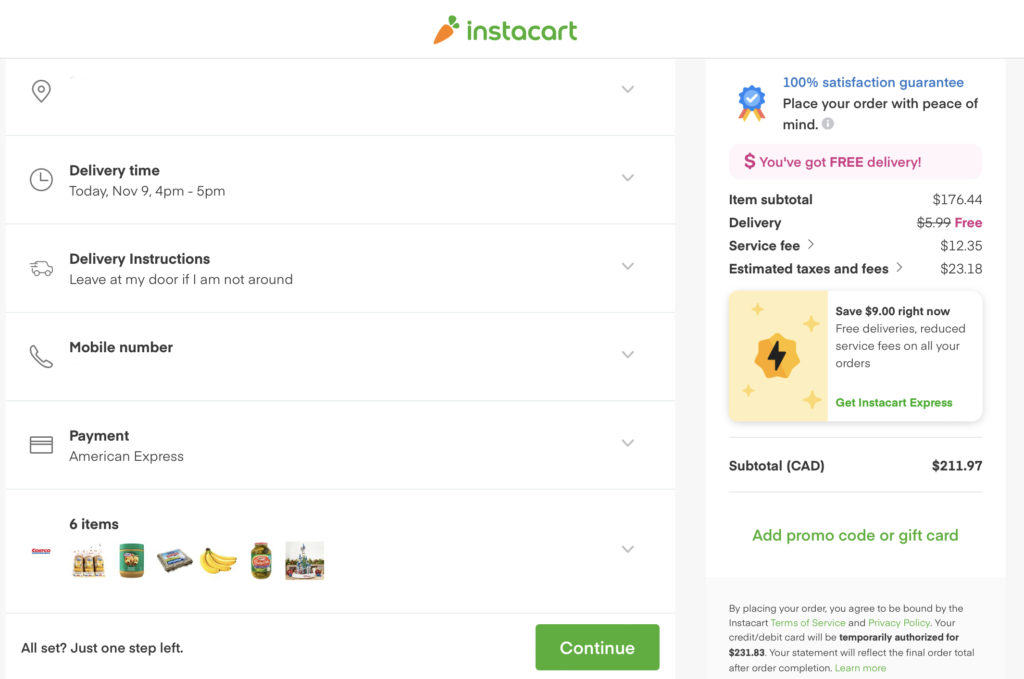The image size is (1024, 679).
Task: Expand the Delivery Instructions section
Action: point(628,266)
